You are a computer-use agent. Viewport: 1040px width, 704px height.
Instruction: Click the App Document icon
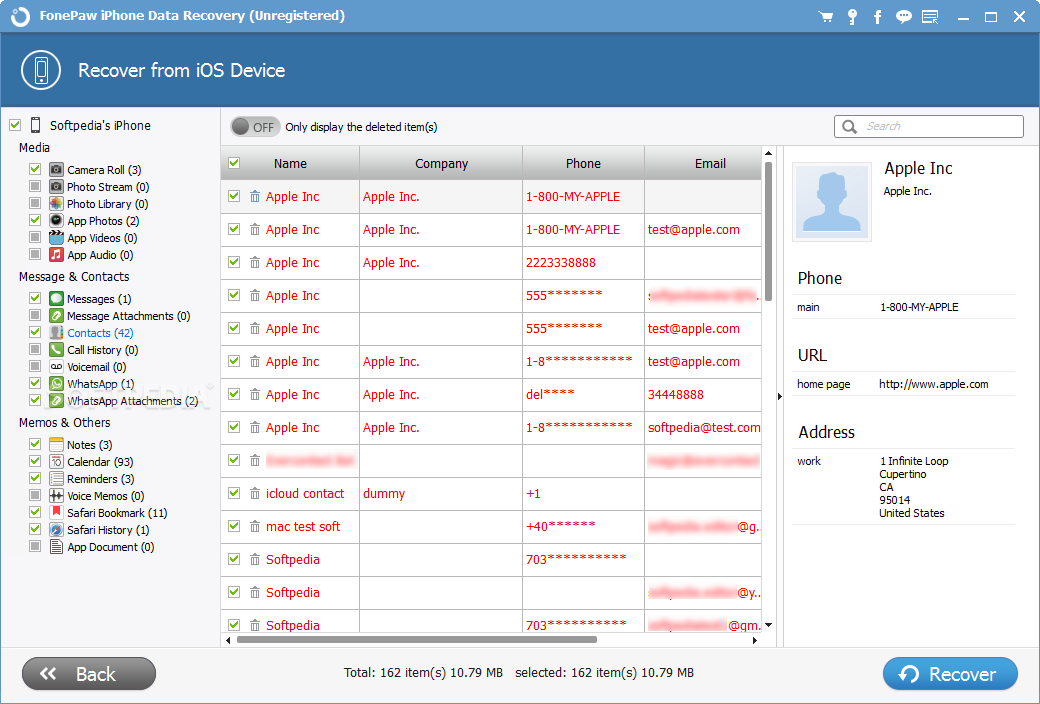point(56,547)
